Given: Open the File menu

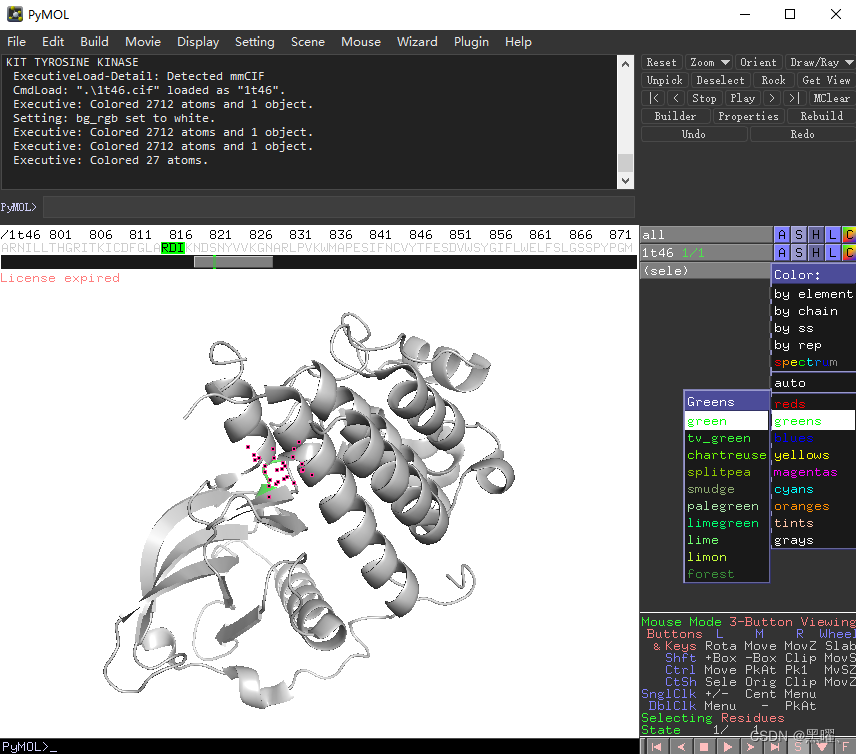Looking at the screenshot, I should pyautogui.click(x=16, y=41).
